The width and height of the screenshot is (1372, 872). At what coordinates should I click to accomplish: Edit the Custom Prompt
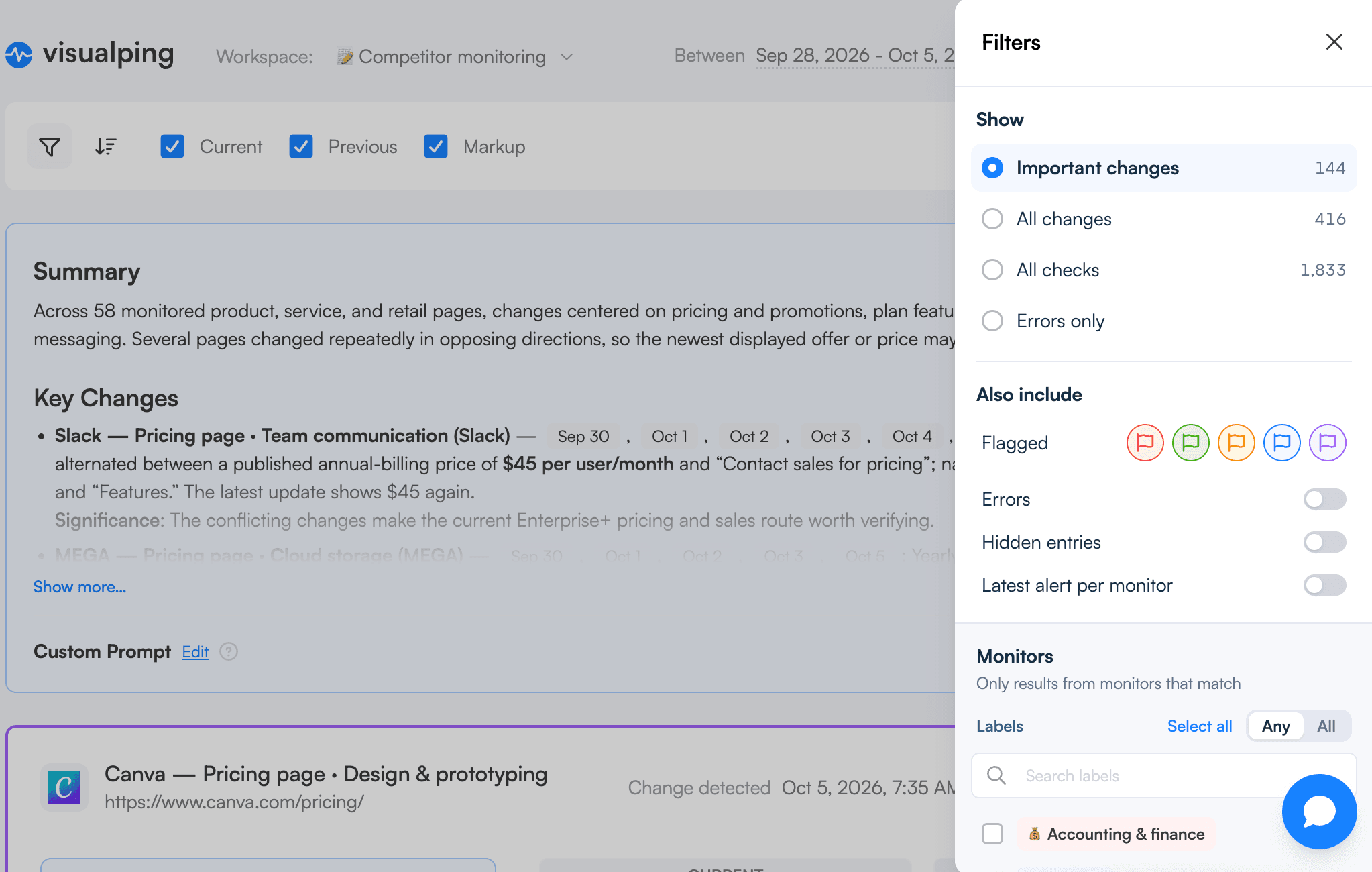[195, 651]
